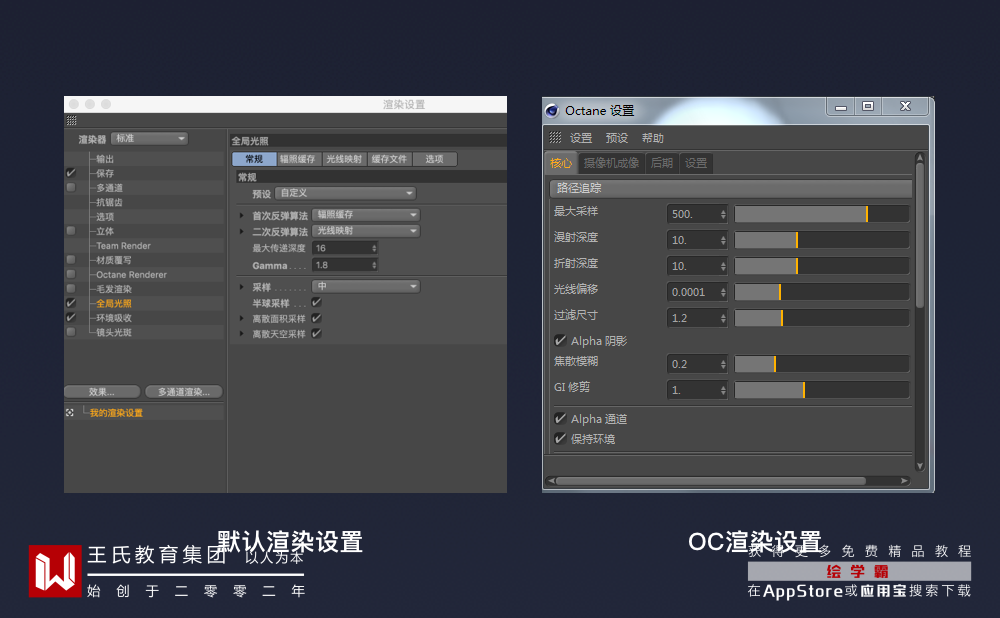Expand the 离散天空采样 disclosure triangle
This screenshot has height=618, width=1000.
(242, 334)
